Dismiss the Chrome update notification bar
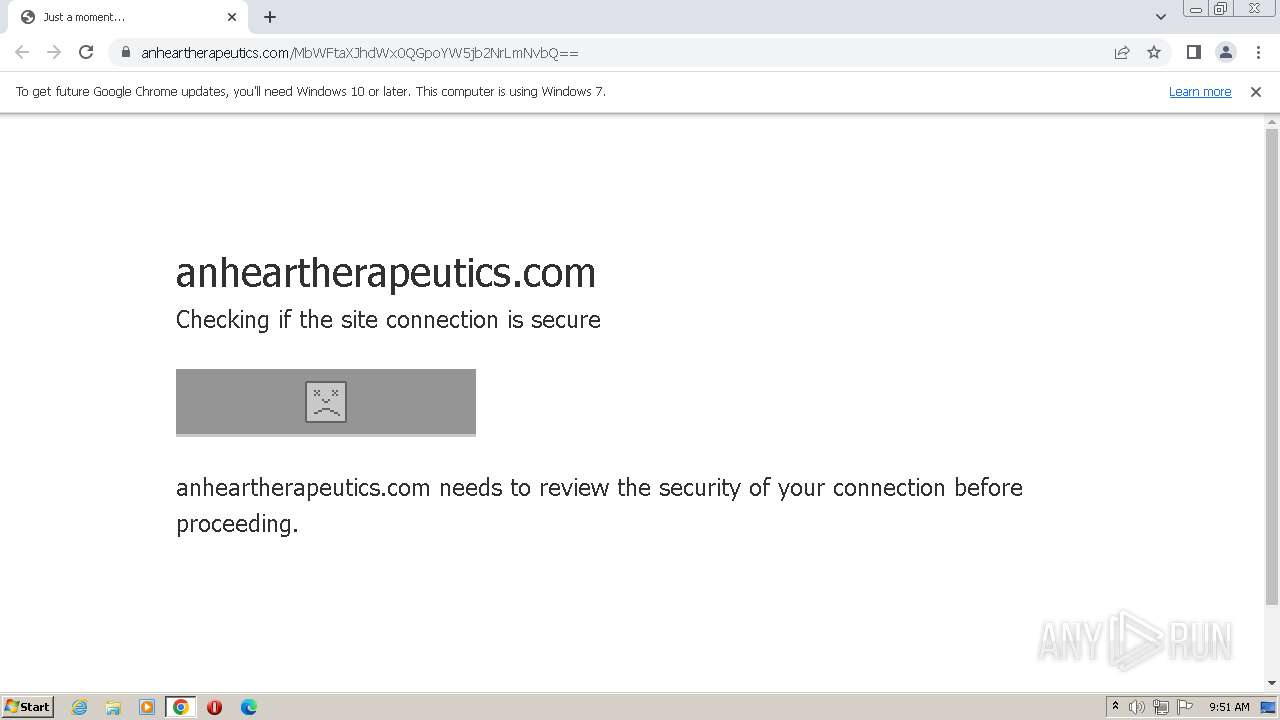Viewport: 1280px width, 720px height. click(1255, 92)
